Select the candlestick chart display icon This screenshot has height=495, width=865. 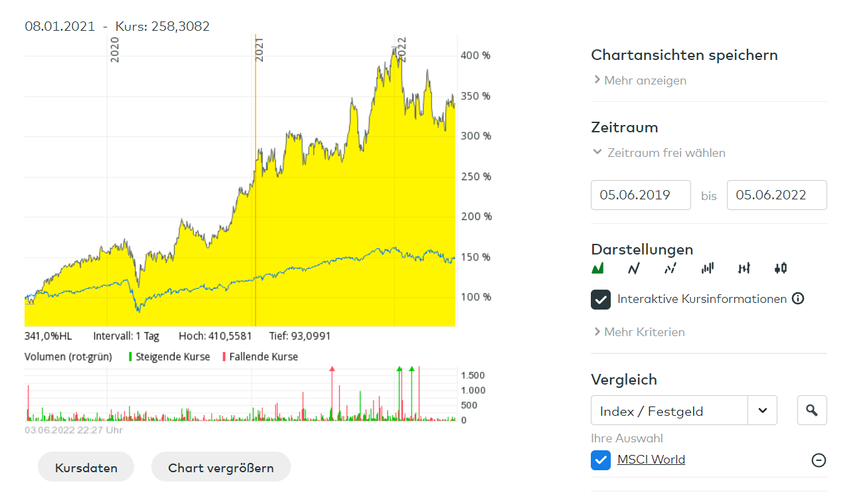[780, 268]
